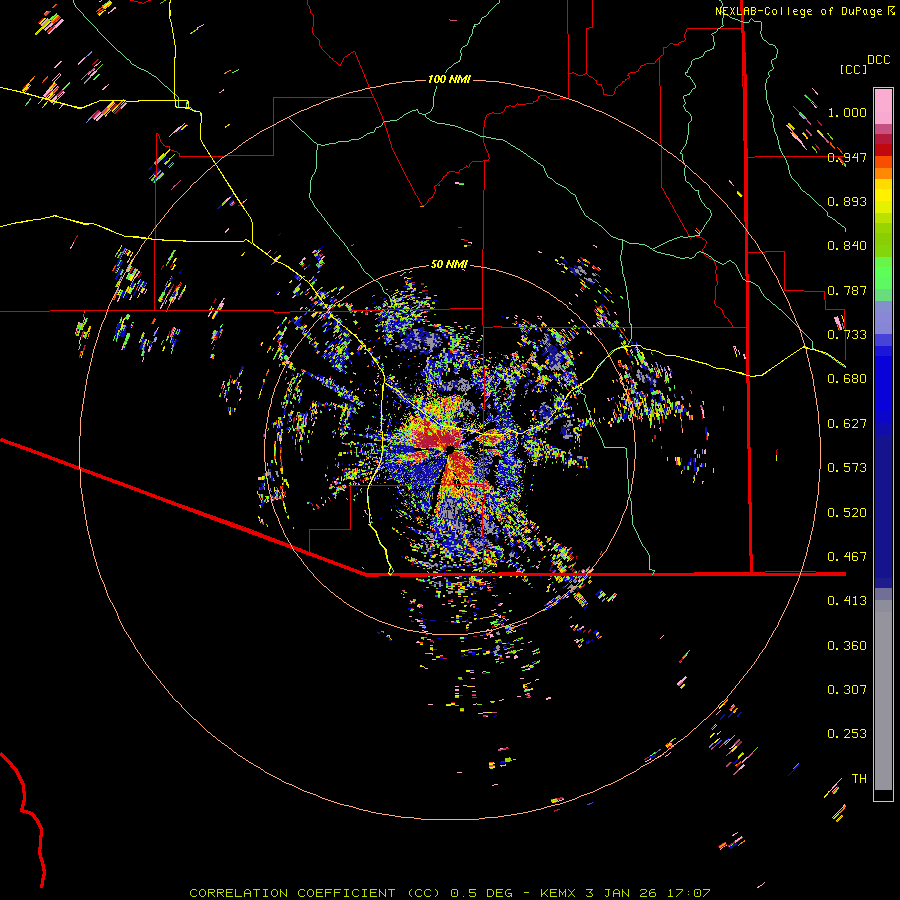Click the 0.360 scale value
Viewport: 900px width, 900px height.
point(847,646)
